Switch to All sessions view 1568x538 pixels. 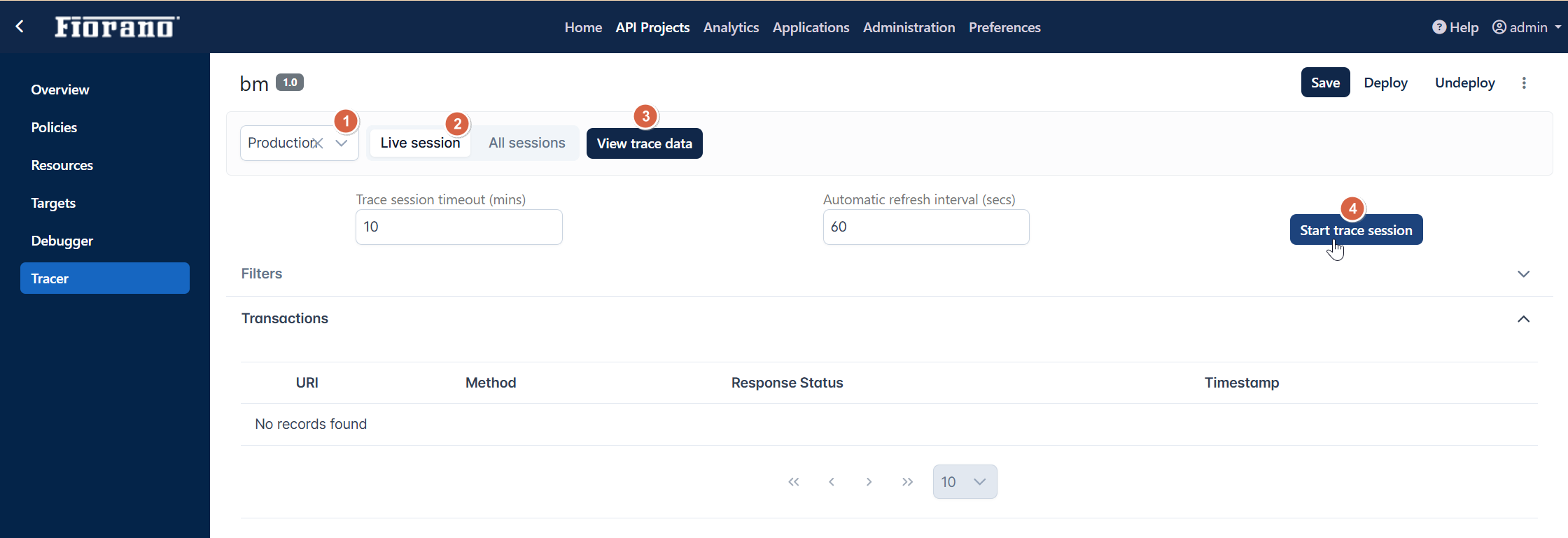click(x=526, y=143)
